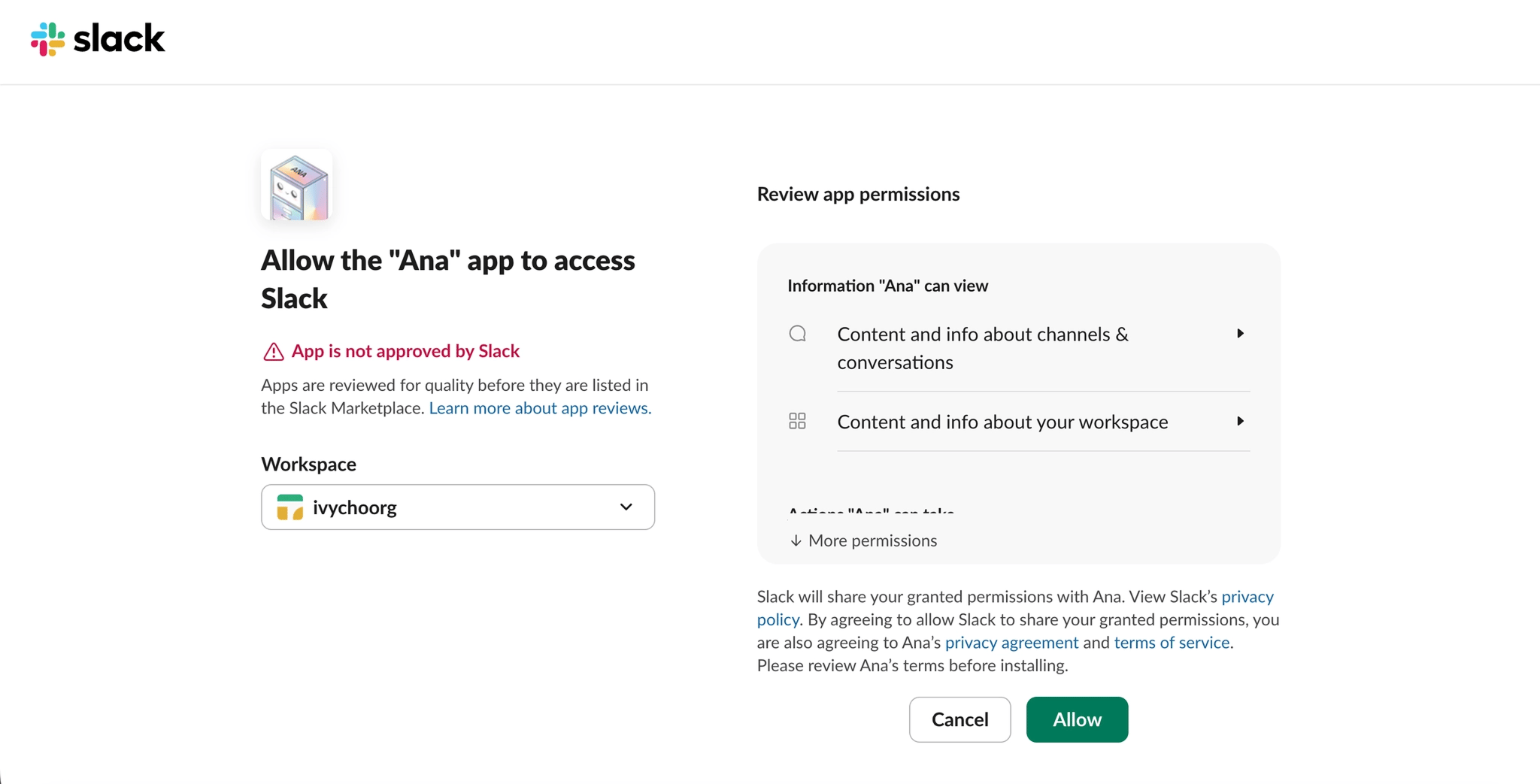
Task: Click the down arrow icon beside More permissions
Action: (x=796, y=541)
